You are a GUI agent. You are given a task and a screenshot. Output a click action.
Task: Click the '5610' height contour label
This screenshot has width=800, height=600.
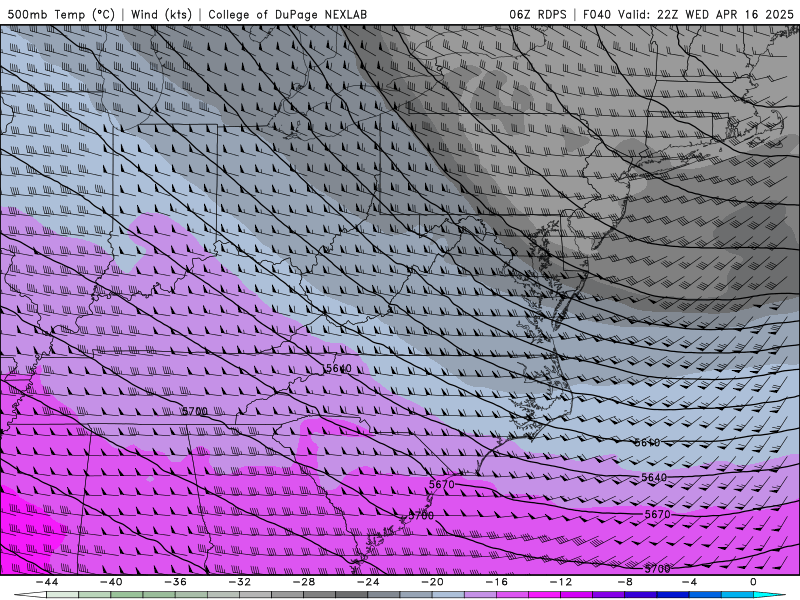coord(647,443)
